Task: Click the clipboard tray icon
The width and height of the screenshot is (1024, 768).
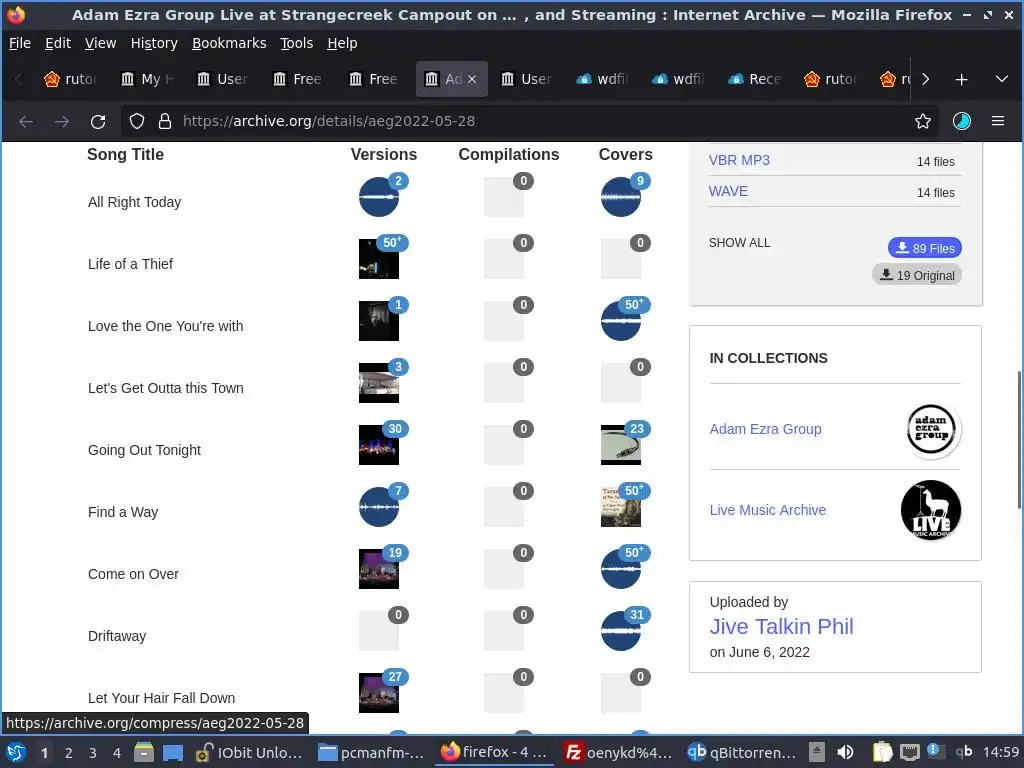Action: [882, 752]
